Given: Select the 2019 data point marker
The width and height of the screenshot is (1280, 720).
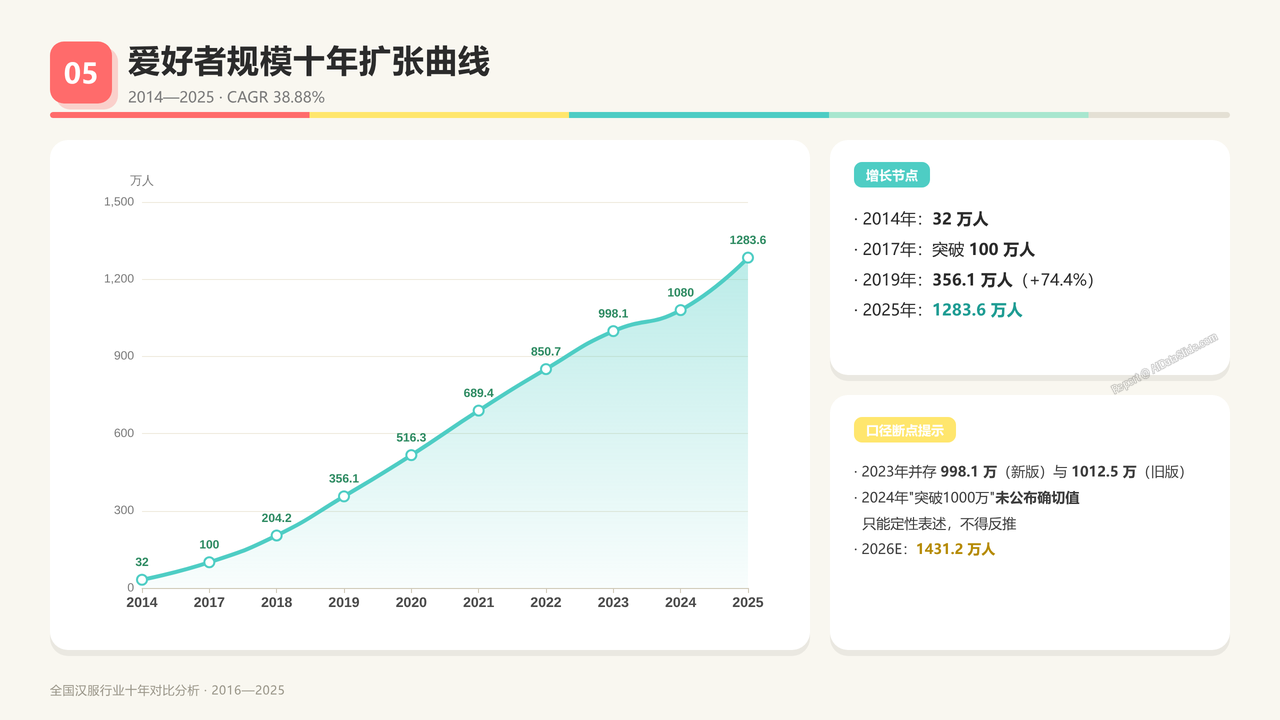Looking at the screenshot, I should click(x=344, y=496).
